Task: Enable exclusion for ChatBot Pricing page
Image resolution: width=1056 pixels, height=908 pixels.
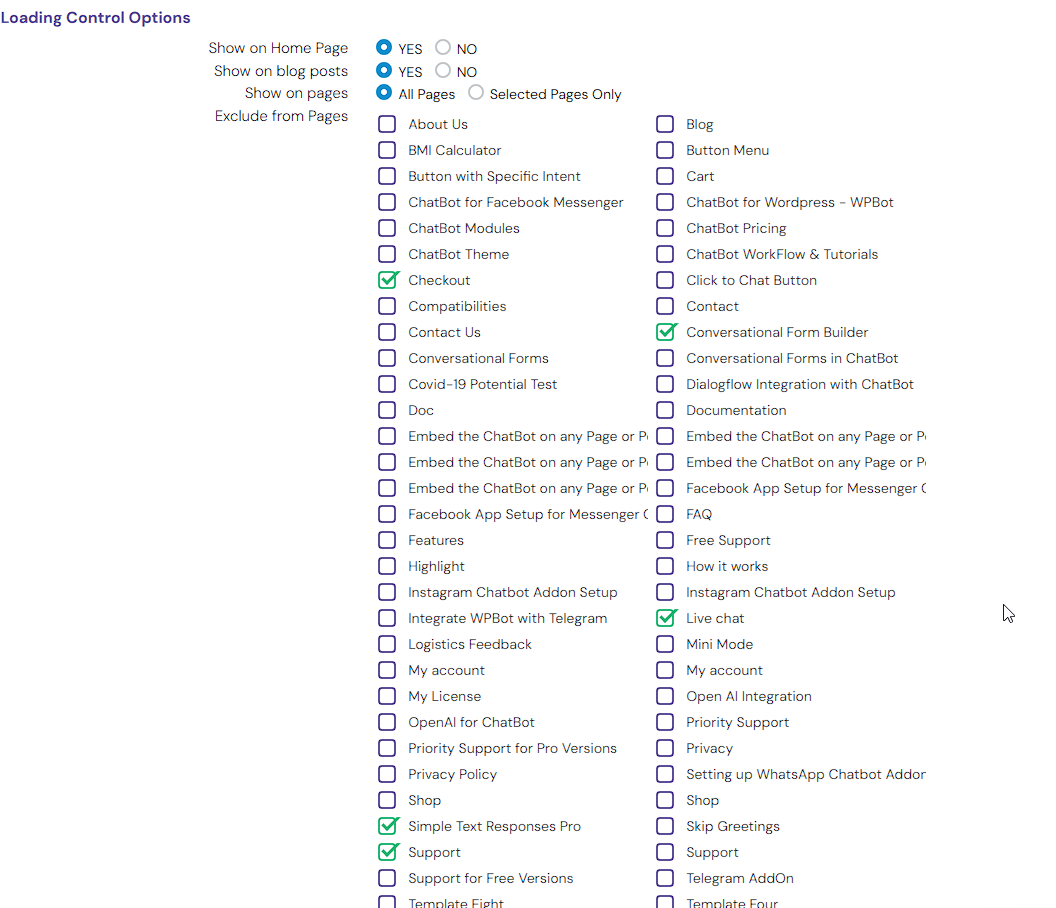Action: click(665, 228)
